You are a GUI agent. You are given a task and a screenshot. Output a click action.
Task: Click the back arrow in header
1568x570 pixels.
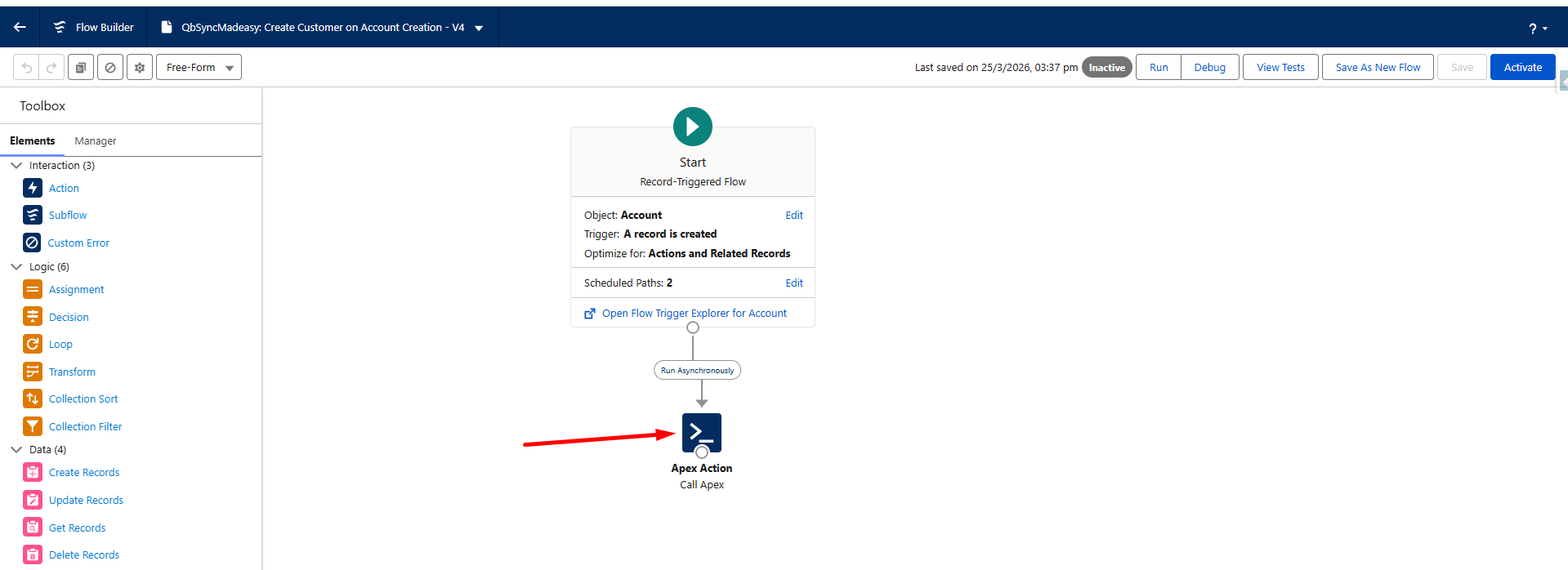[20, 27]
